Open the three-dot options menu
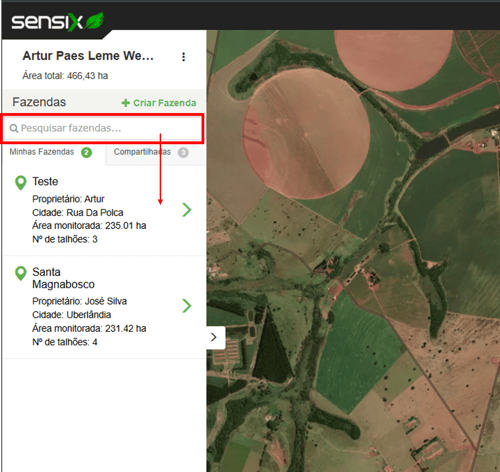 tap(183, 57)
